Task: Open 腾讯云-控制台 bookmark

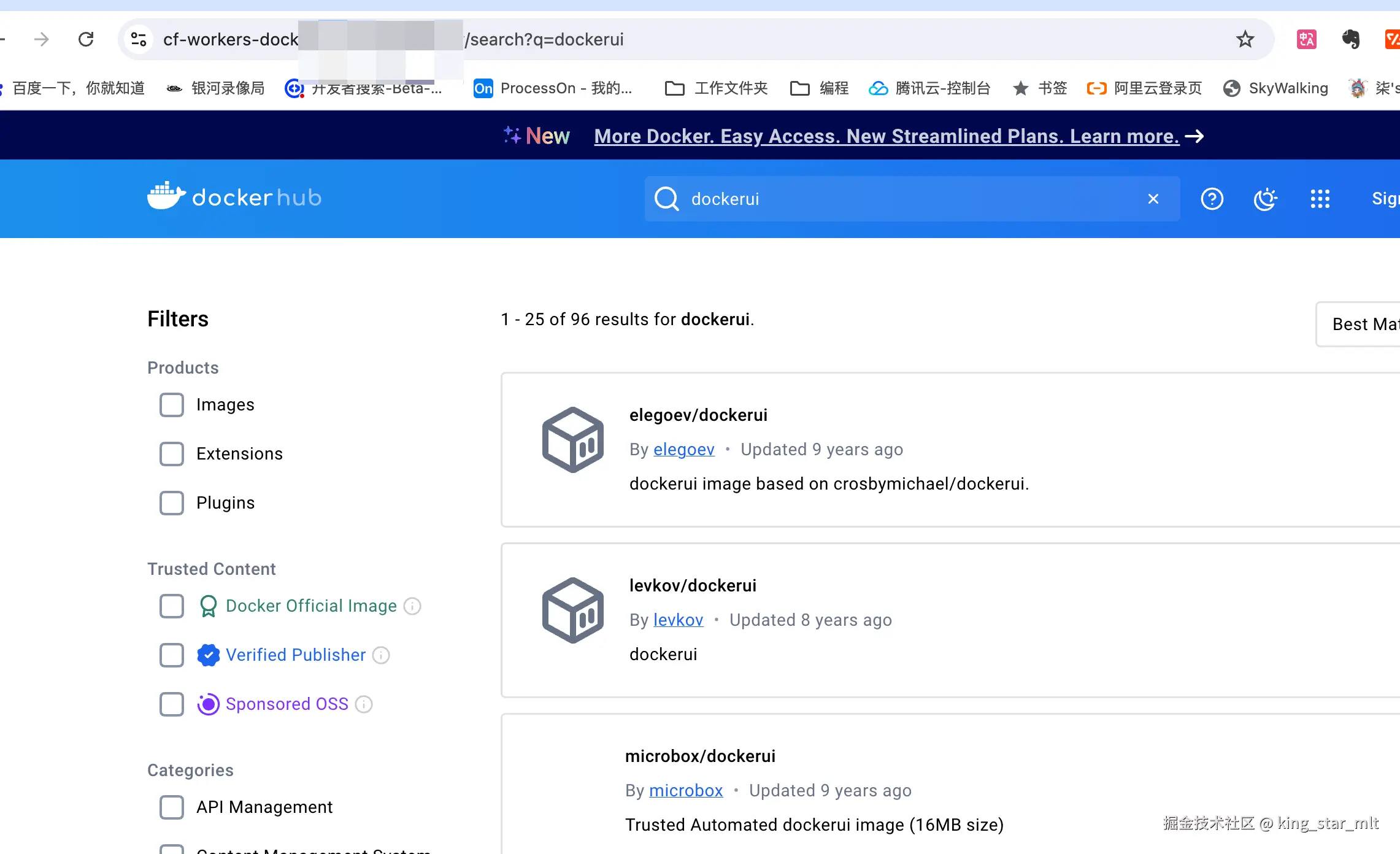Action: (x=929, y=88)
